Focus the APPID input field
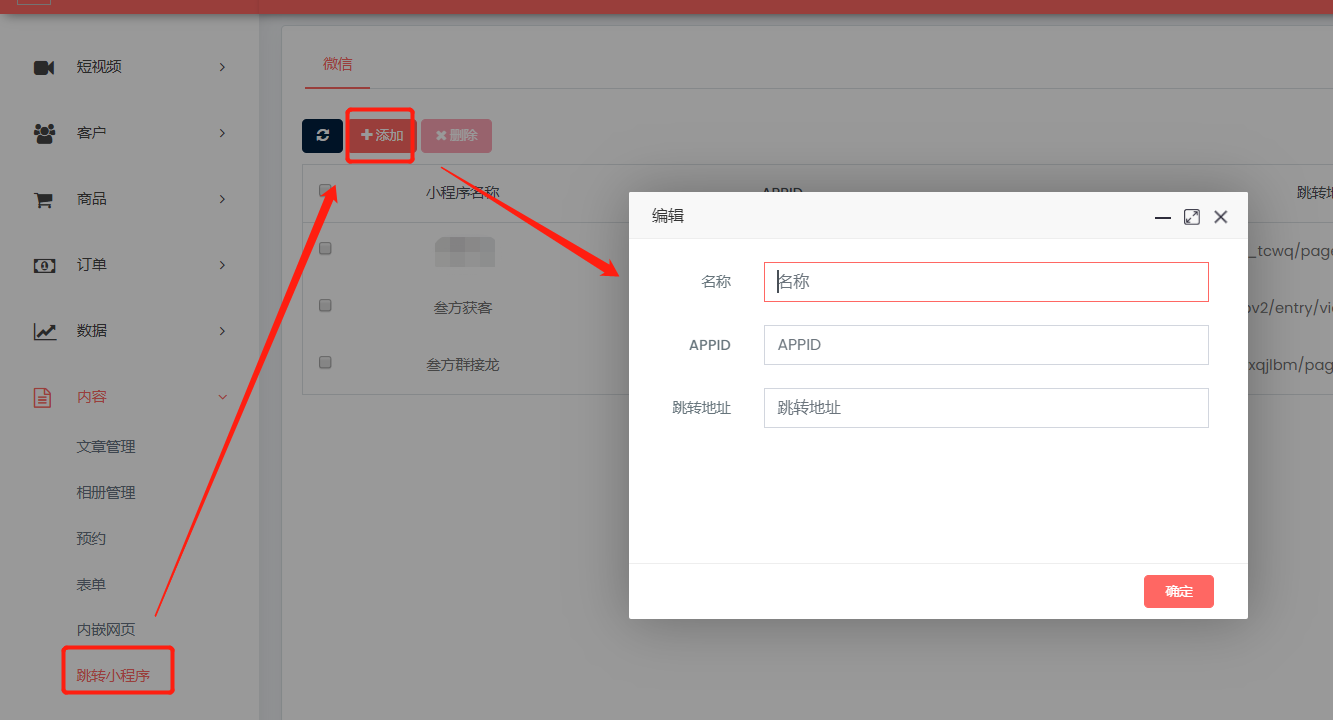This screenshot has height=720, width=1333. tap(986, 345)
